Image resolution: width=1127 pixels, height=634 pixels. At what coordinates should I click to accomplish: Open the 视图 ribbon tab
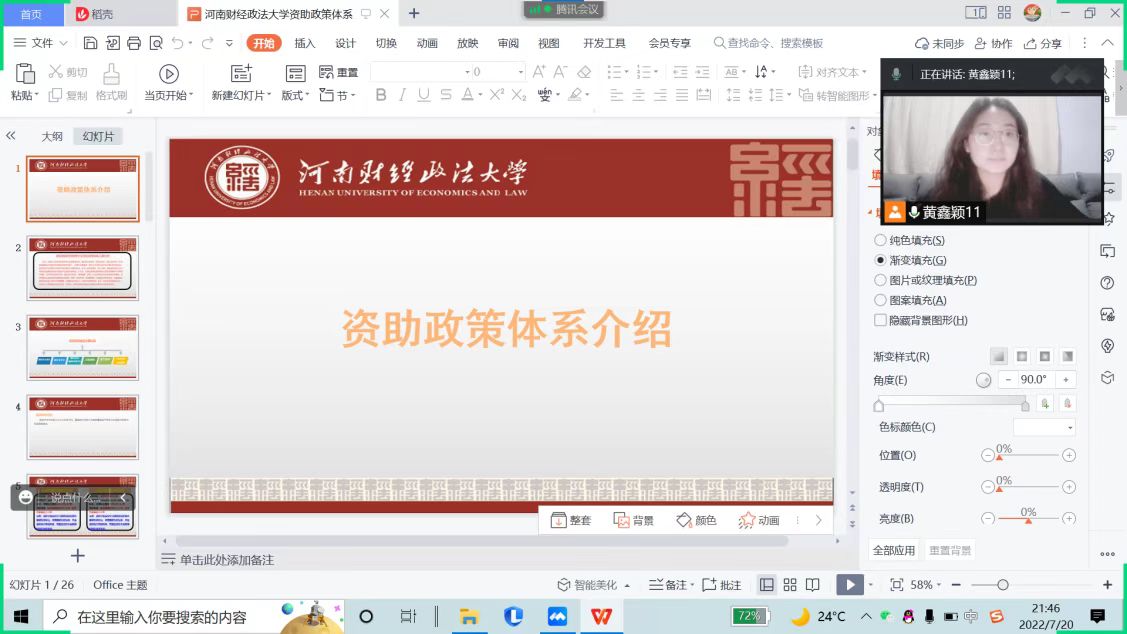point(548,43)
